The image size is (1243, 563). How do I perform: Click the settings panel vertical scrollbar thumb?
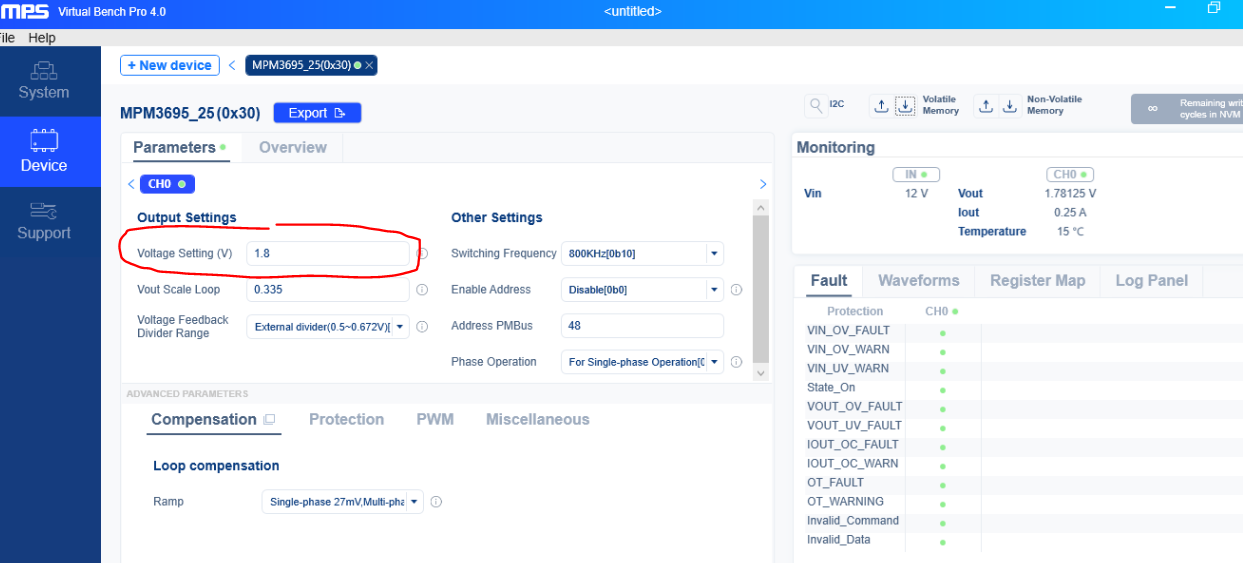[x=761, y=288]
